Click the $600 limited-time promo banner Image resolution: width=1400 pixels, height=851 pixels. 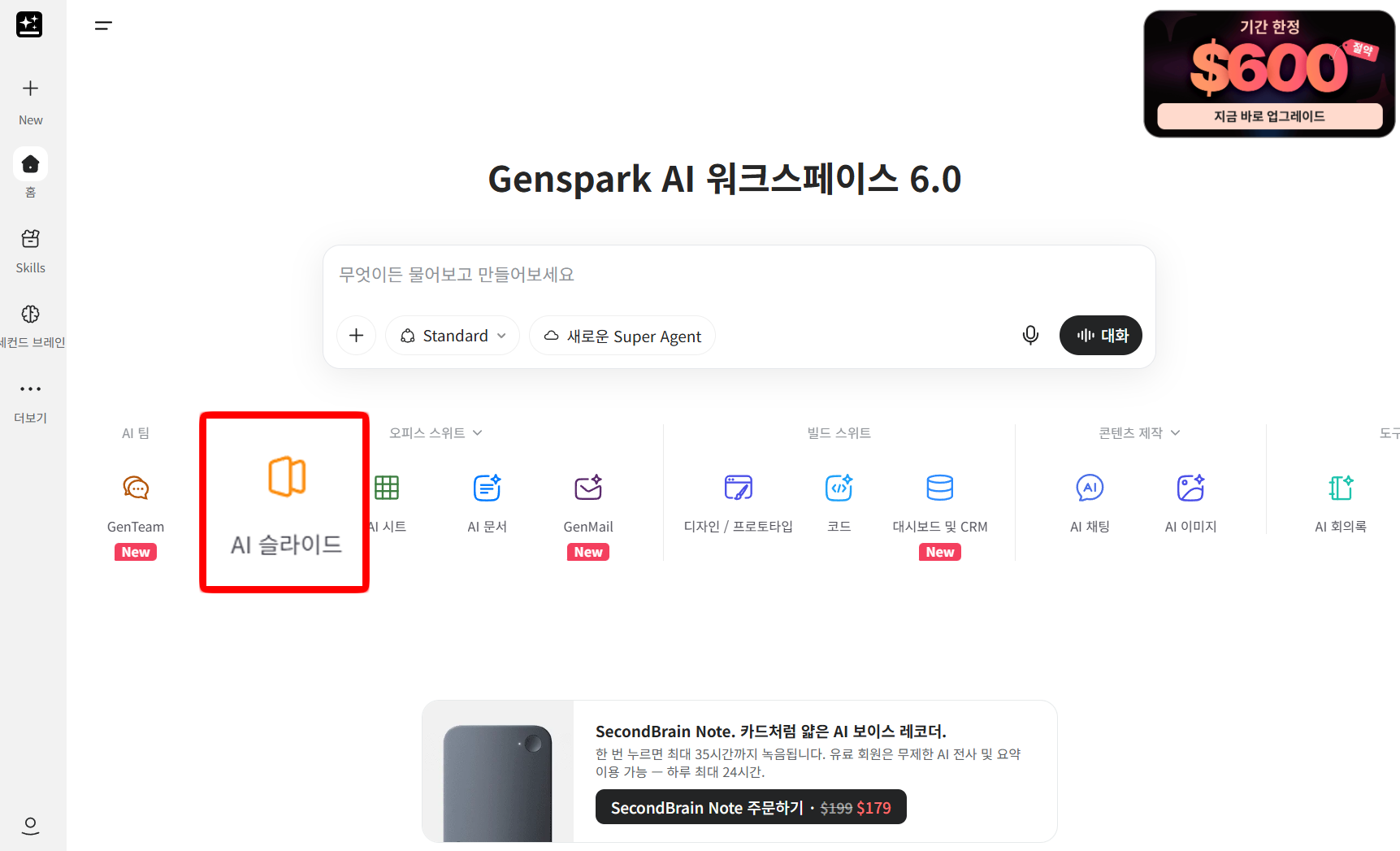(x=1269, y=74)
